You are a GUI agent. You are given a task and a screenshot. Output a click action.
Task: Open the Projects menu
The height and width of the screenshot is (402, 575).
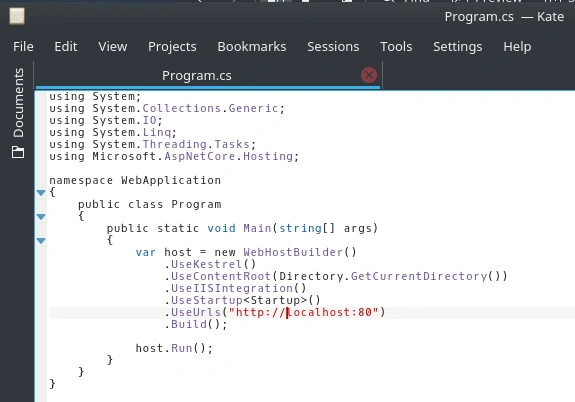pos(172,47)
